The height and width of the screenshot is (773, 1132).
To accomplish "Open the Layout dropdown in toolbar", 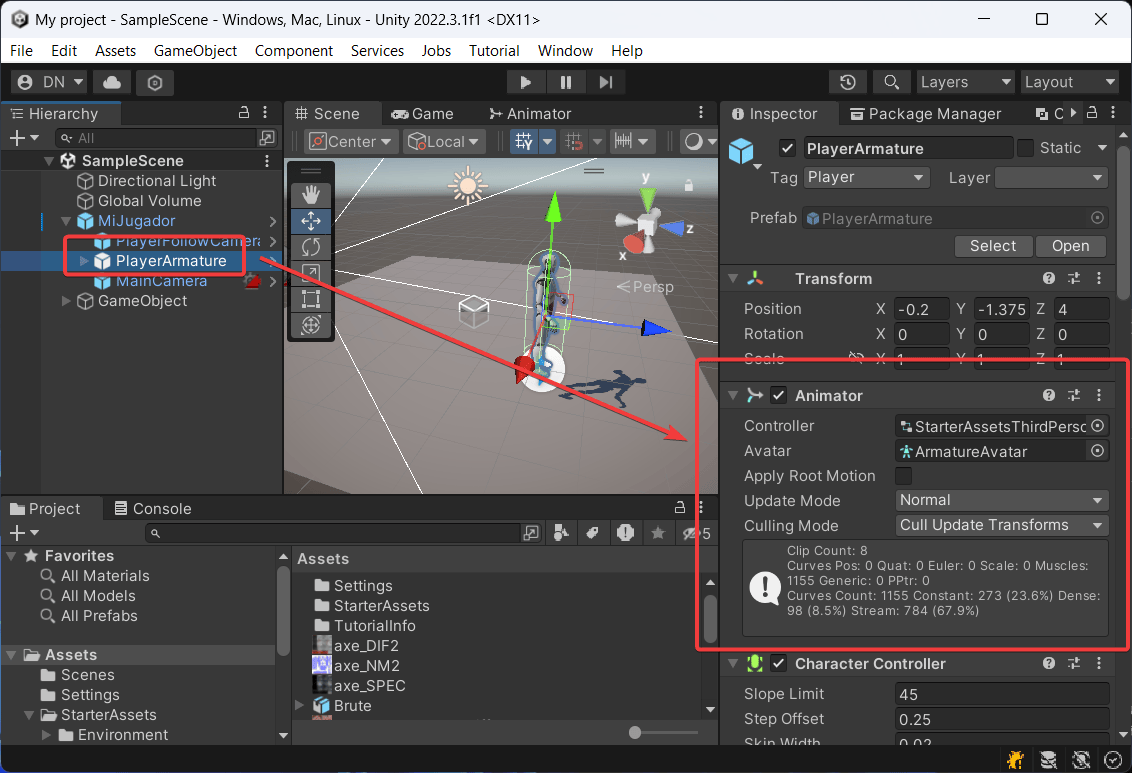I will coord(1070,82).
